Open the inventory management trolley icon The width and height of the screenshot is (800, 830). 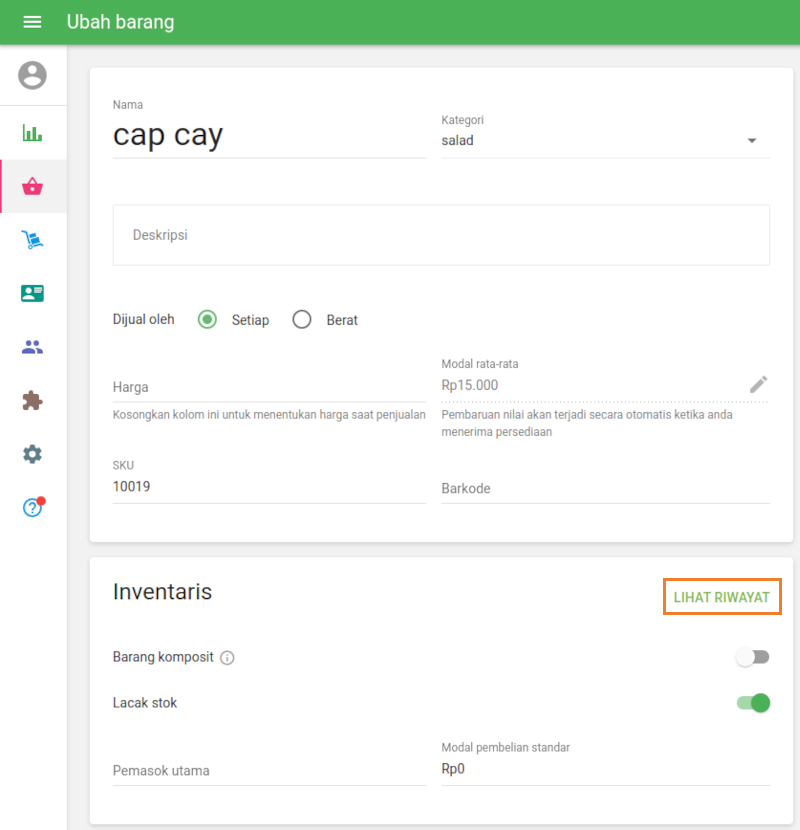pyautogui.click(x=33, y=240)
